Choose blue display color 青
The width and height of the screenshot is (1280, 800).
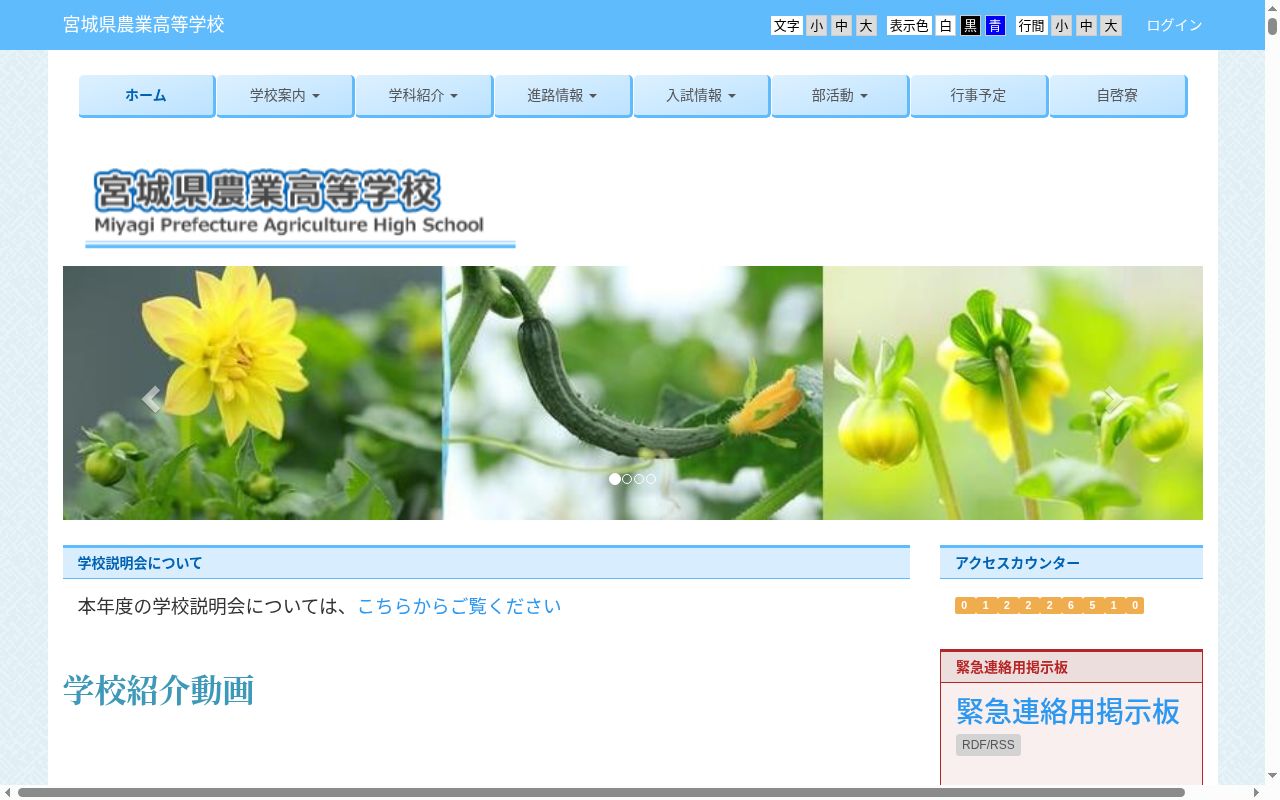click(x=995, y=26)
